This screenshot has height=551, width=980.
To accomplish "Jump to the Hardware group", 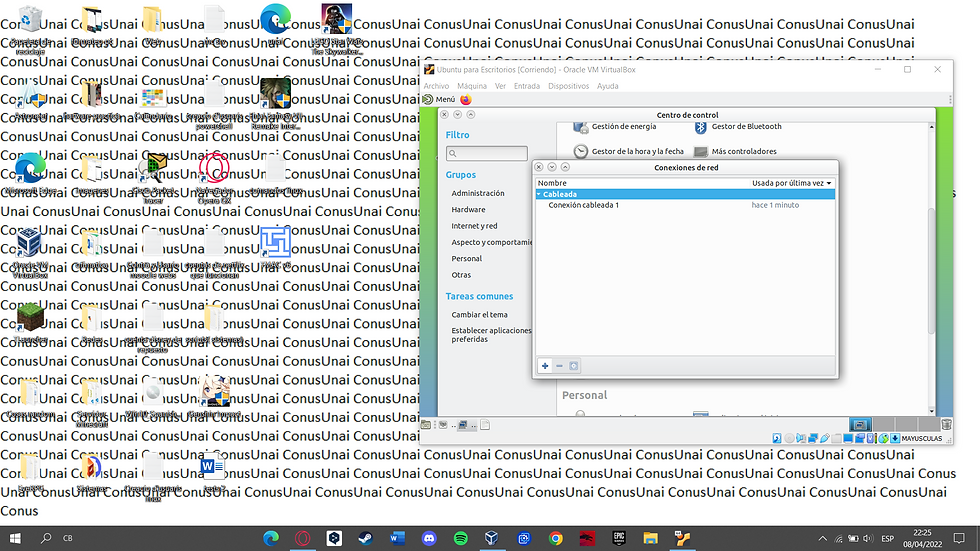I will [x=468, y=210].
